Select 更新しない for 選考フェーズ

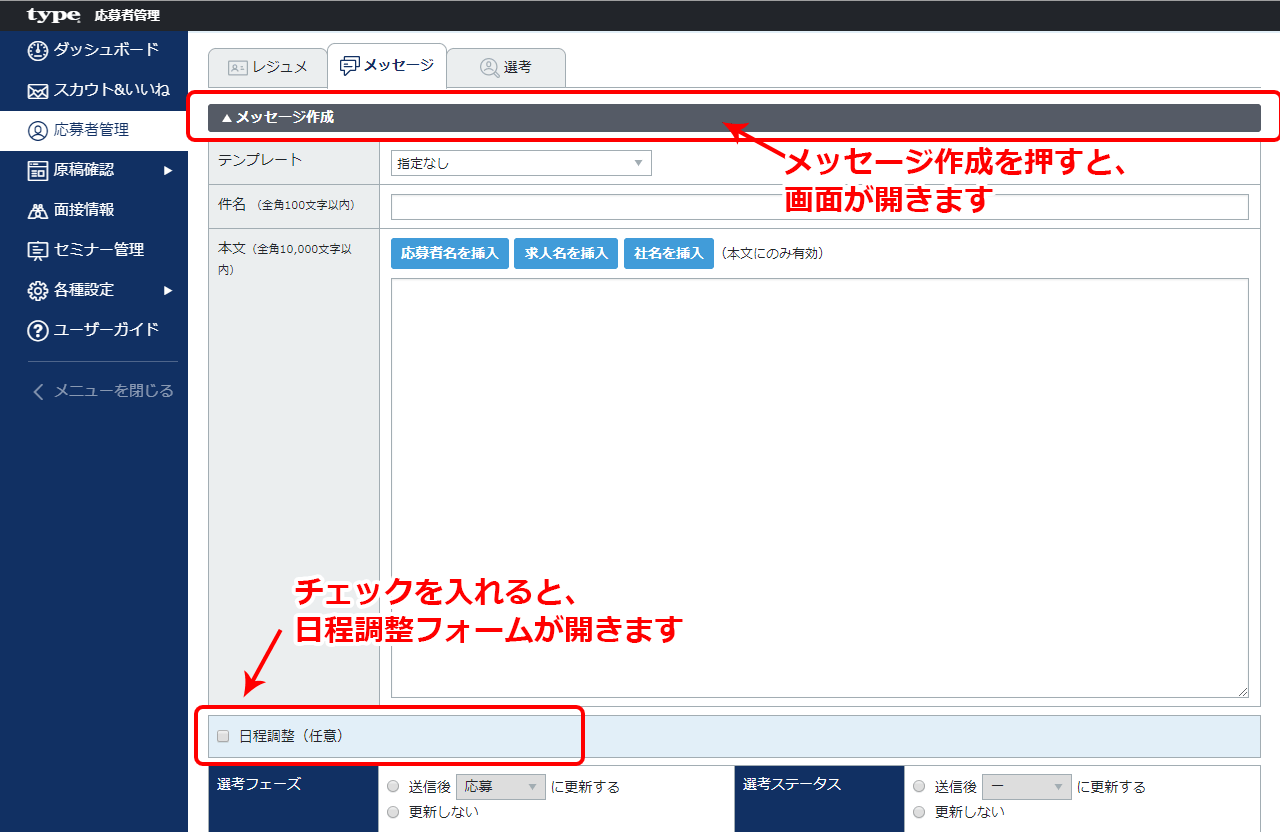393,810
